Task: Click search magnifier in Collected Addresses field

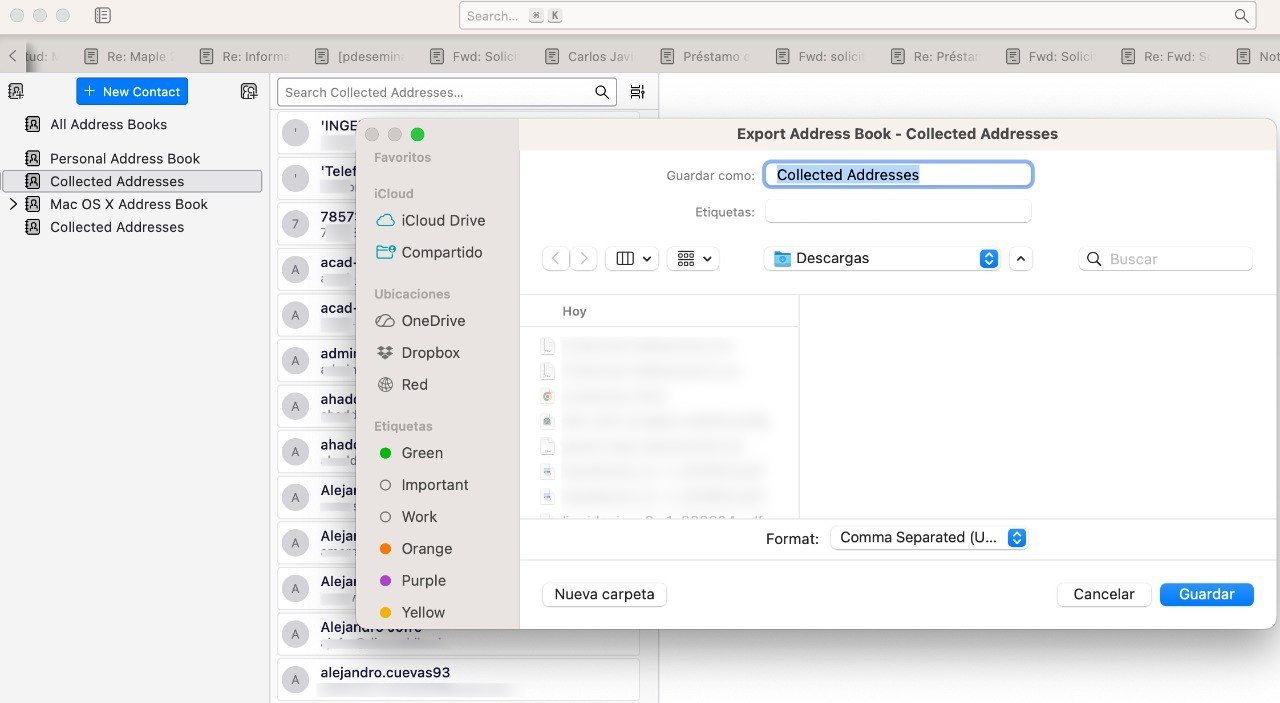Action: coord(602,92)
